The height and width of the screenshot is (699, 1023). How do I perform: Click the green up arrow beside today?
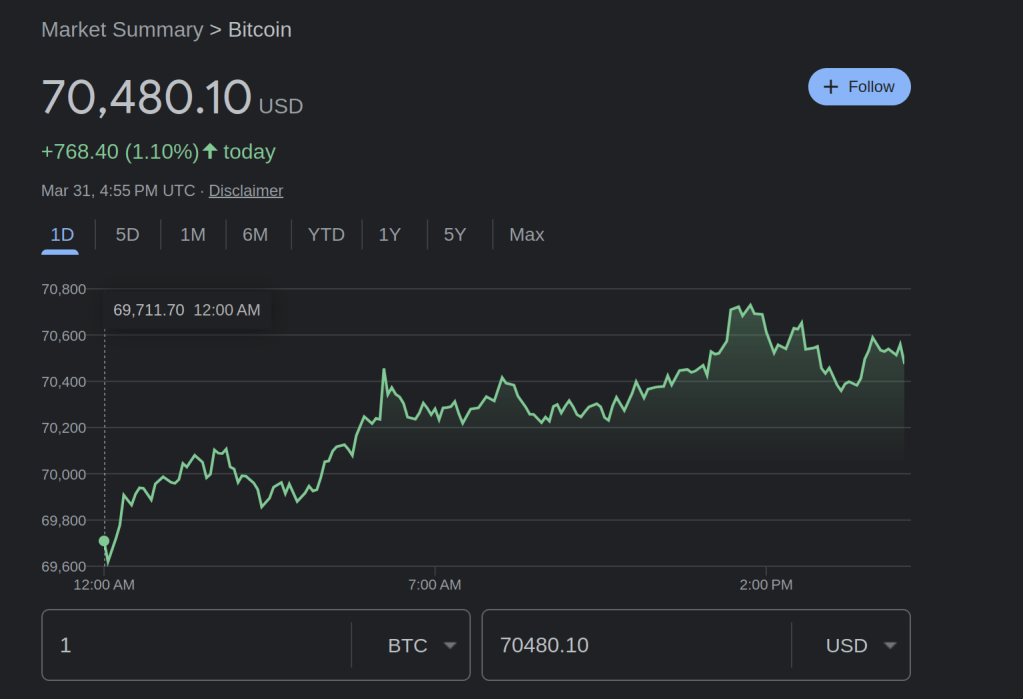tap(210, 151)
